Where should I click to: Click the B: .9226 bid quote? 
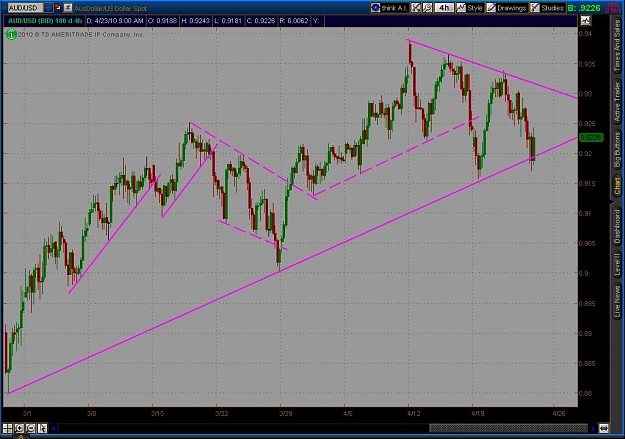(584, 8)
